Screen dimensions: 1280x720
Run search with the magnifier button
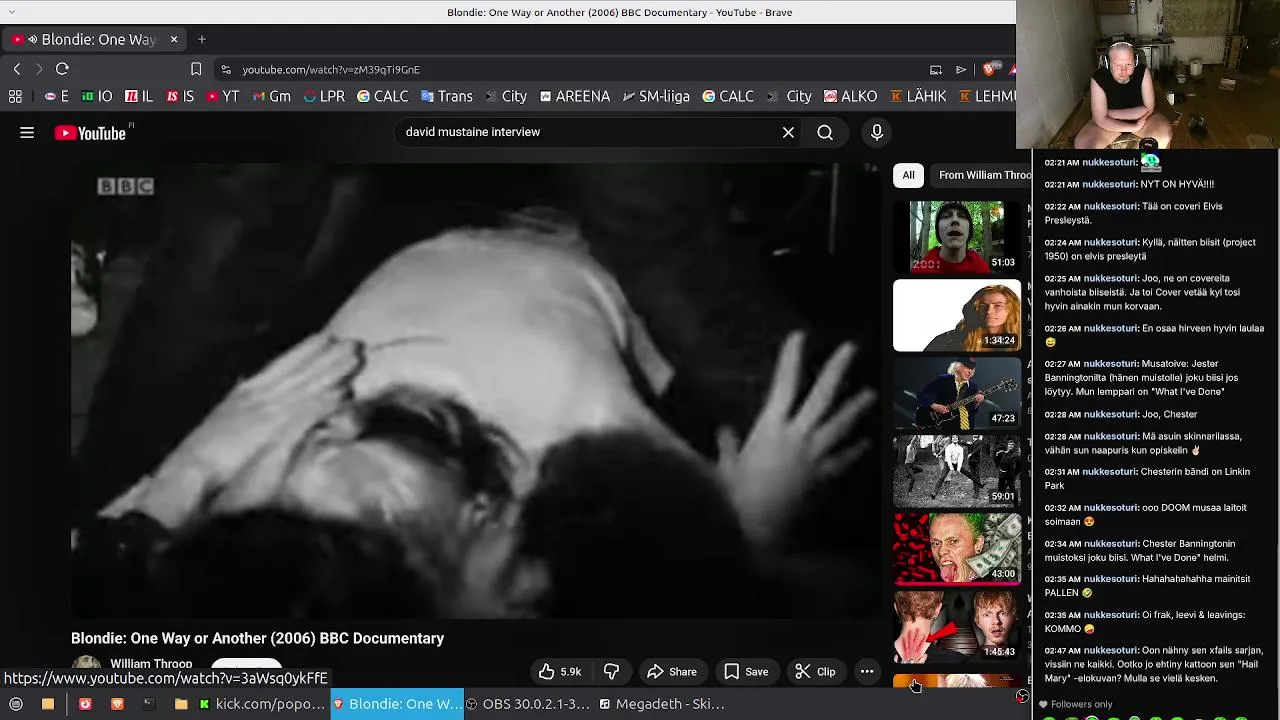825,132
